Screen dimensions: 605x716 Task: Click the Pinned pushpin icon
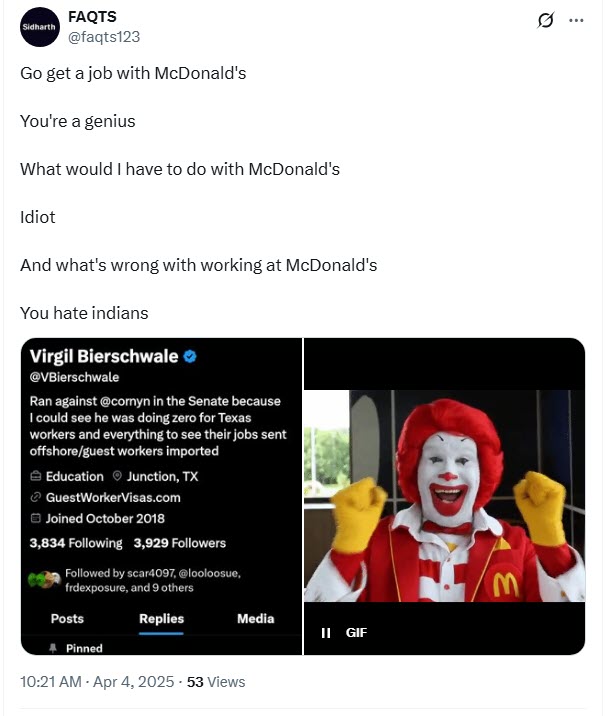(54, 648)
